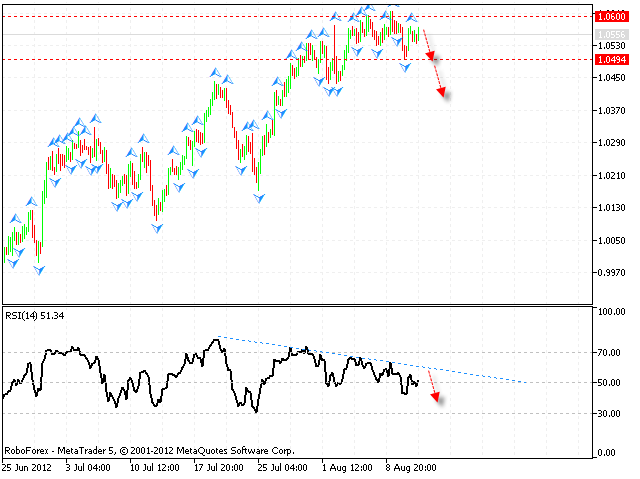Viewport: 640px width, 479px height.
Task: Select the gray 1.0556 current price tag
Action: click(609, 35)
